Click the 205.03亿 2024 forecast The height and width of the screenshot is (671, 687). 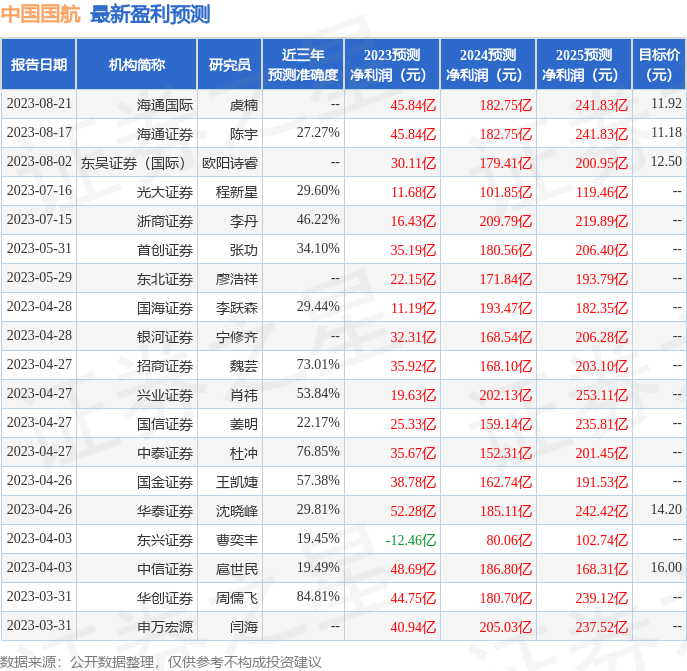point(506,627)
